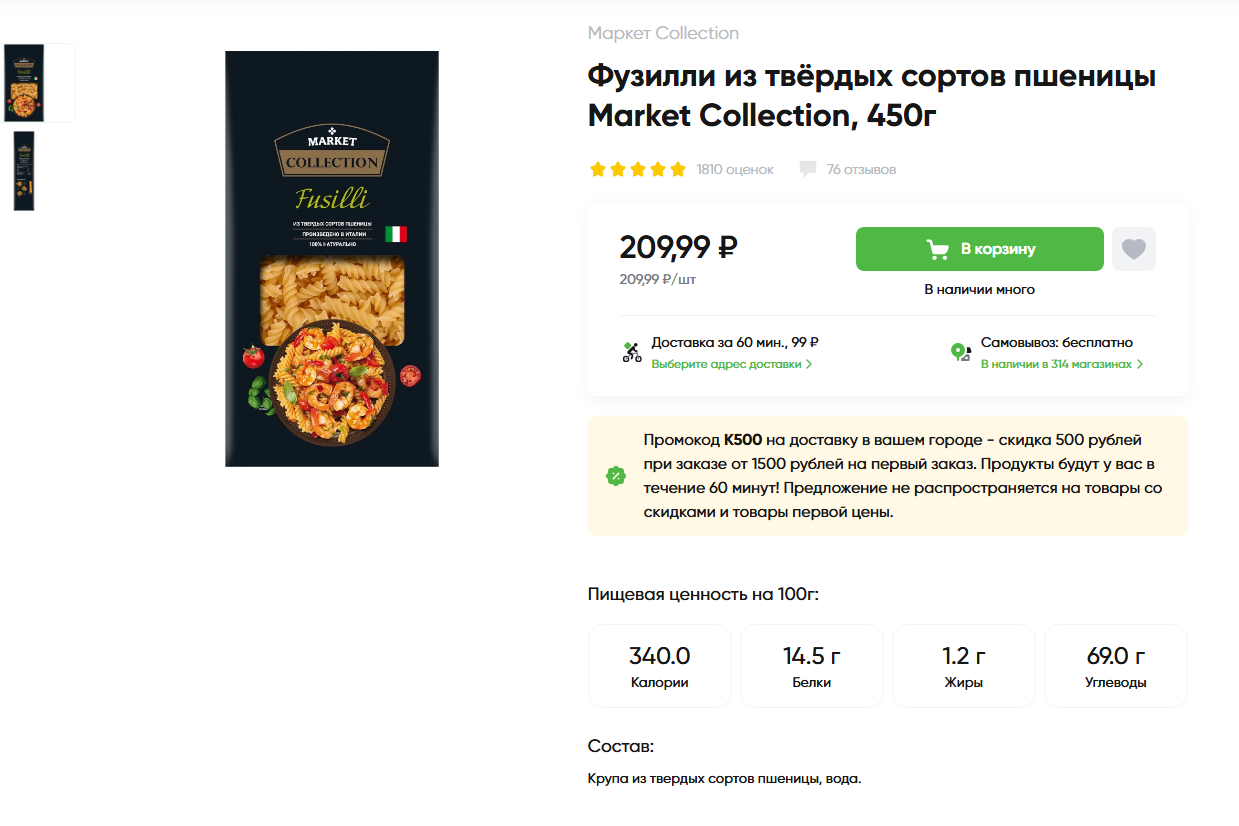Click the 14.5 г Белки nutrition card
This screenshot has width=1239, height=826.
click(812, 666)
